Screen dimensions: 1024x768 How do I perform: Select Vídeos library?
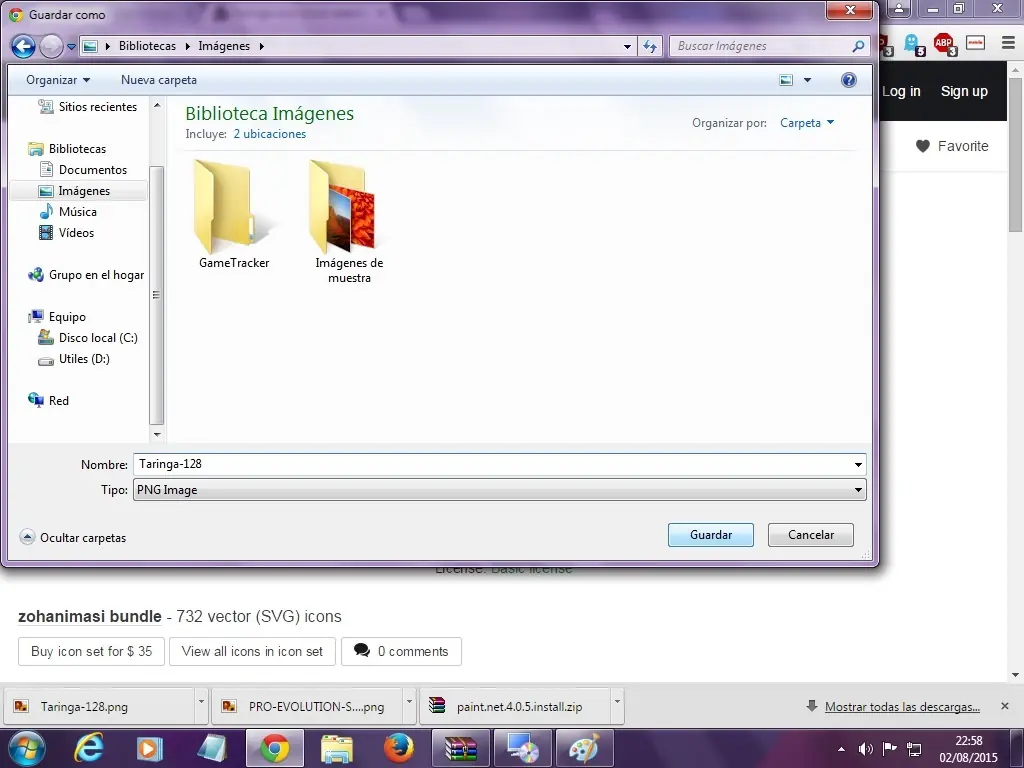(67, 232)
